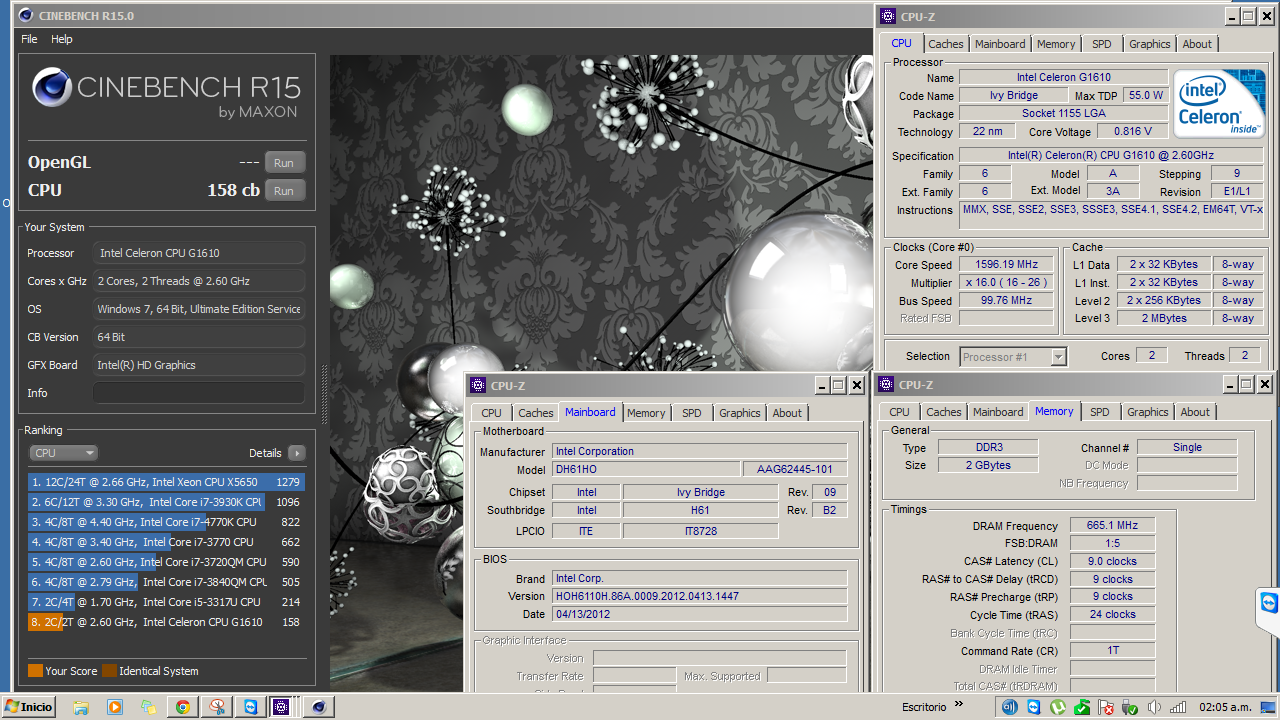Click the taskbar clock showing 02:05 a.m.

tap(1225, 707)
